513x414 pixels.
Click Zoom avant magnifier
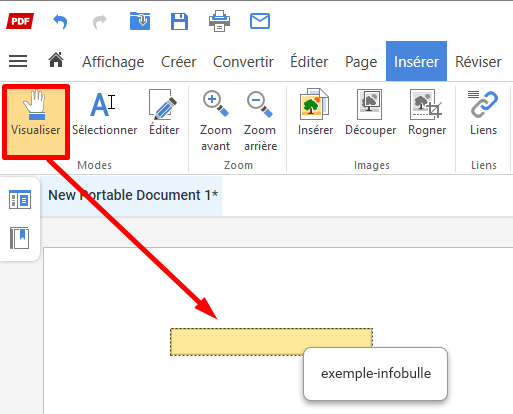[x=215, y=121]
